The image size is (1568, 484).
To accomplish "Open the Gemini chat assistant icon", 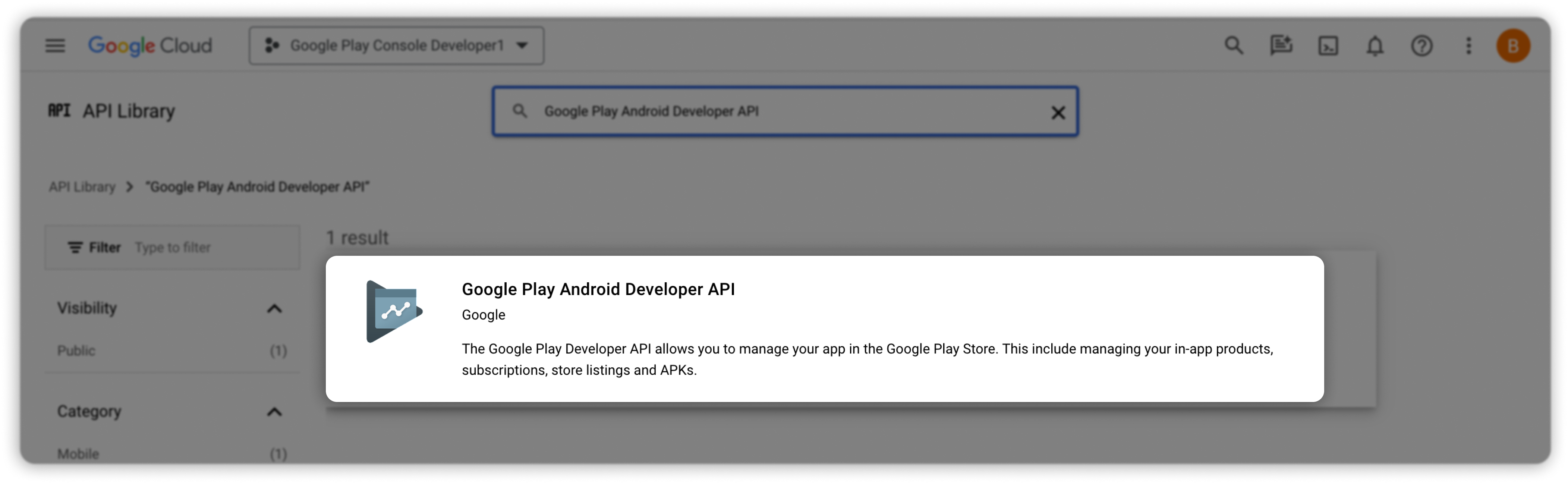I will [1281, 45].
